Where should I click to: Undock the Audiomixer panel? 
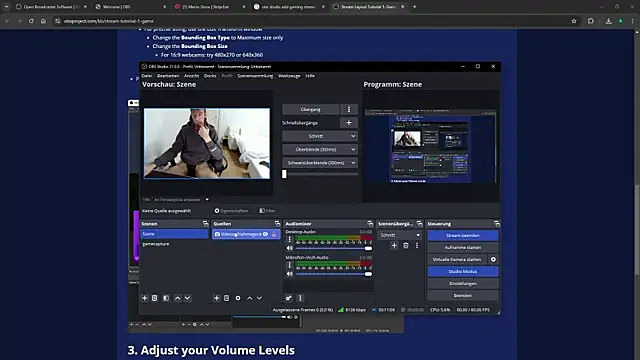point(370,224)
